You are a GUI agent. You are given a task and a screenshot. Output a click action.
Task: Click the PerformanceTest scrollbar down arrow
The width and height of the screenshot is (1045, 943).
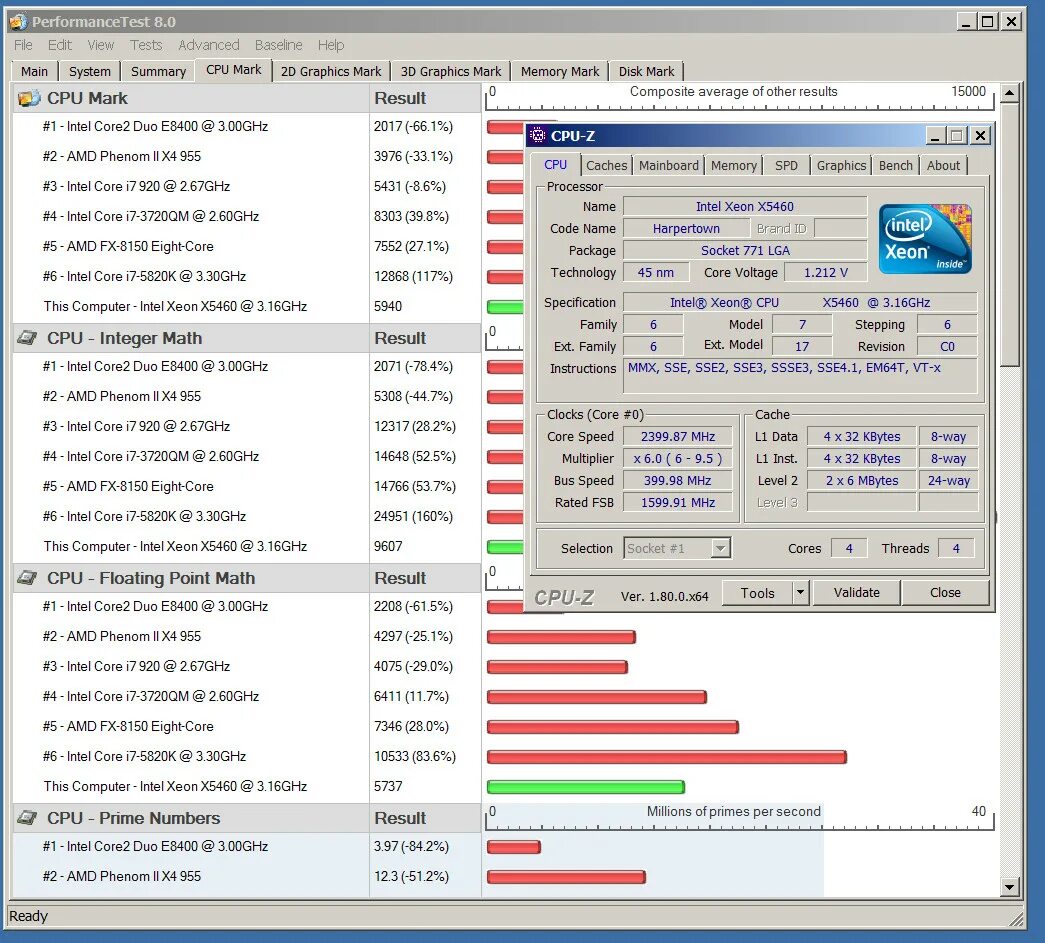pos(1010,887)
